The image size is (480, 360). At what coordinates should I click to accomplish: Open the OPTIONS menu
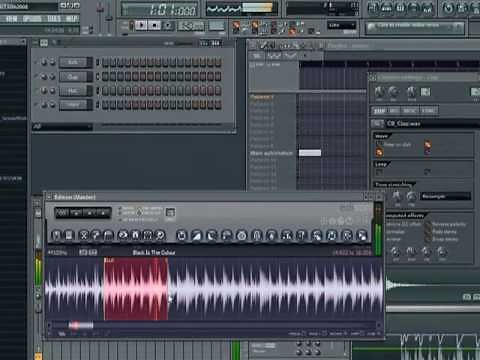point(32,19)
